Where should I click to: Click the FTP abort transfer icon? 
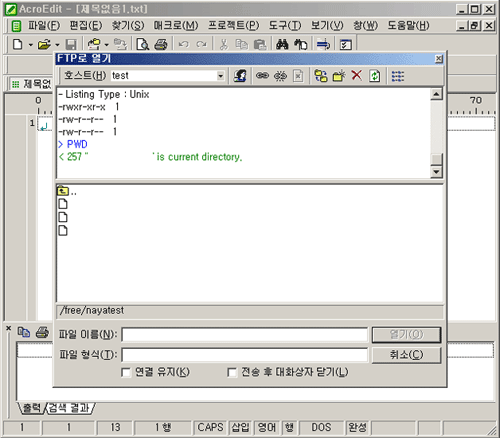(298, 76)
